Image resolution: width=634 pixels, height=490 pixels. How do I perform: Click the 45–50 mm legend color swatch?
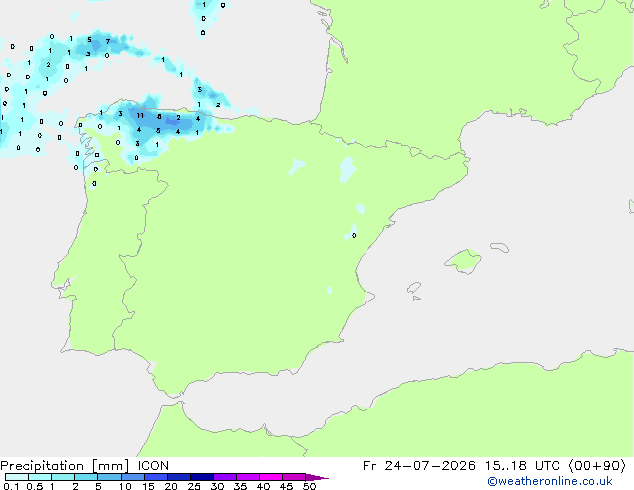(294, 477)
